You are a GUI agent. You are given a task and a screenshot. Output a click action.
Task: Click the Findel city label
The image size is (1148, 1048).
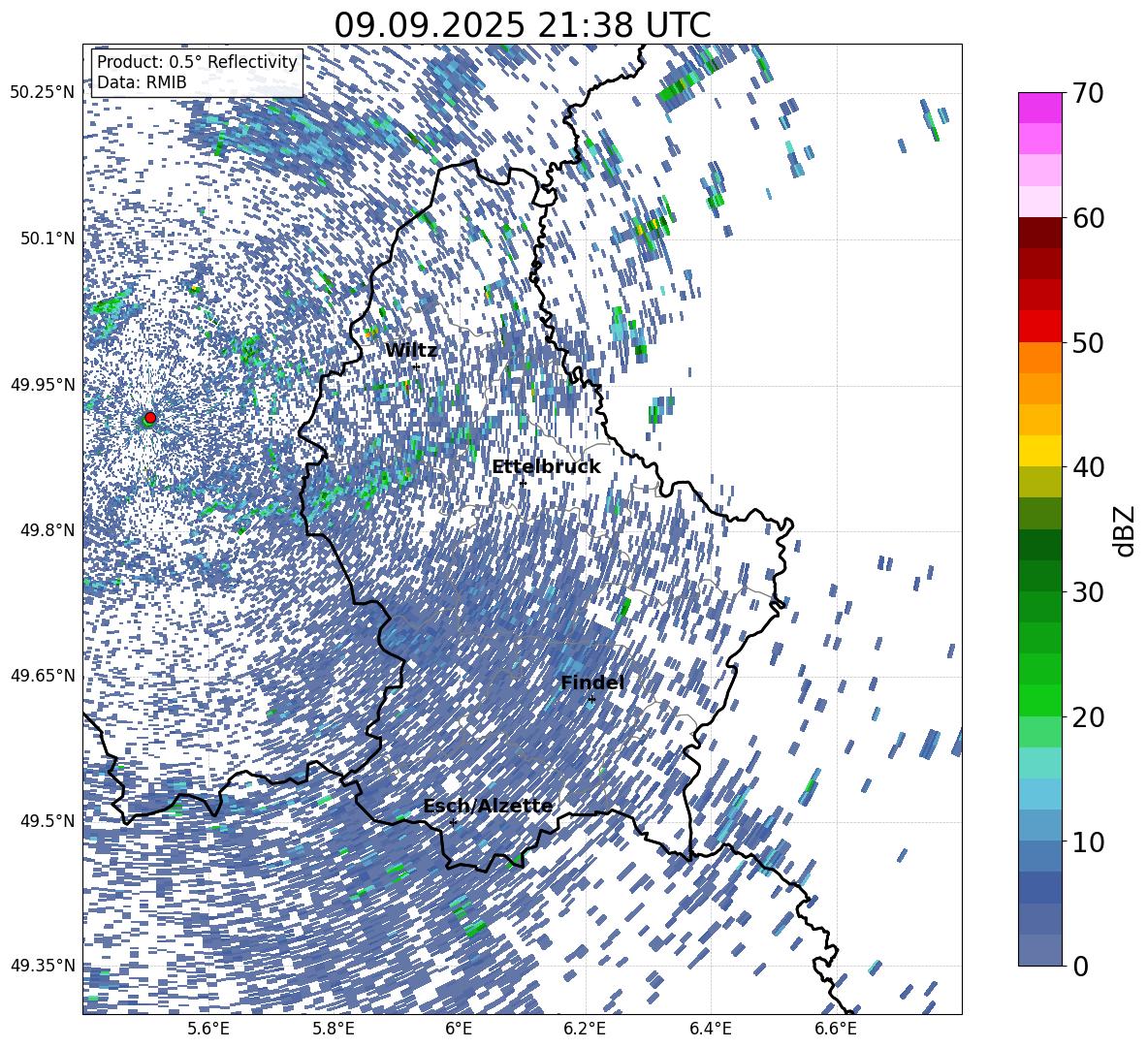pyautogui.click(x=592, y=683)
